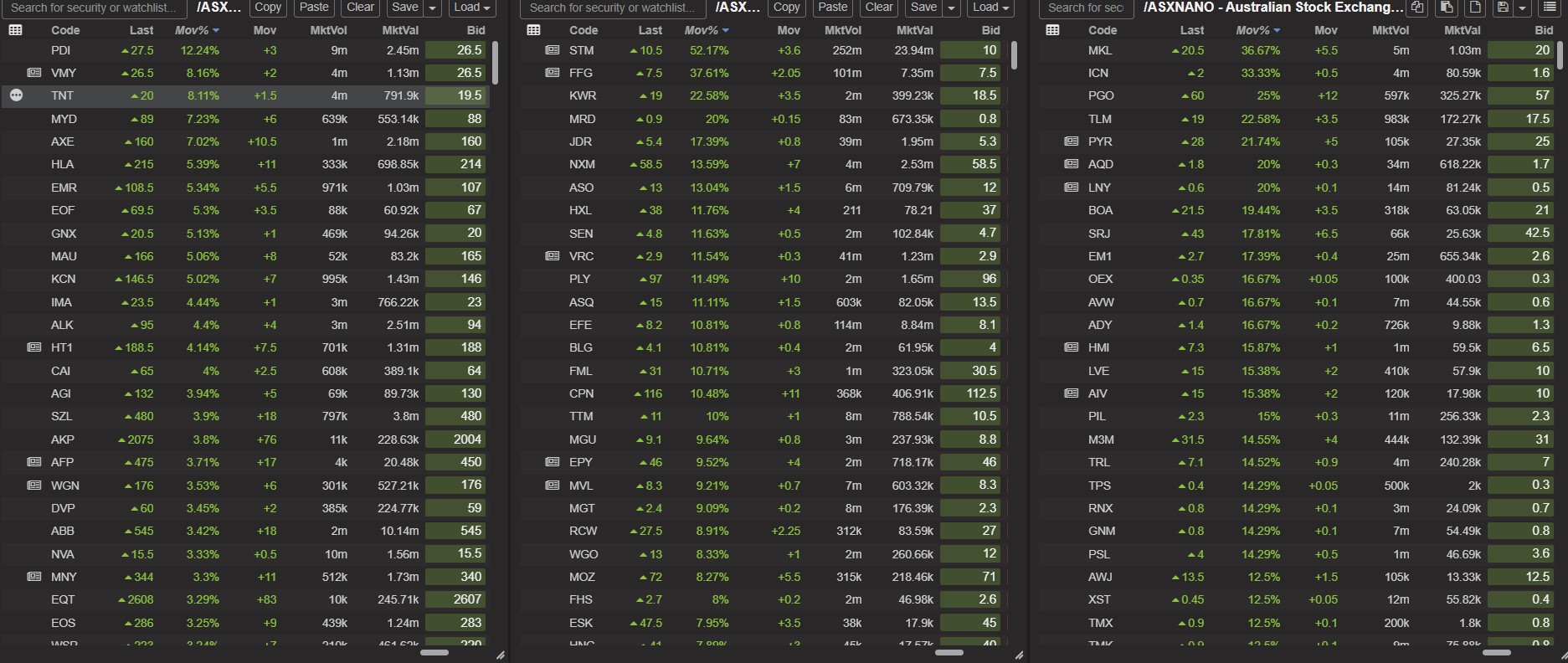Screen dimensions: 1568x663
Task: Click the announcement icon beside LNY
Action: [x=1072, y=188]
